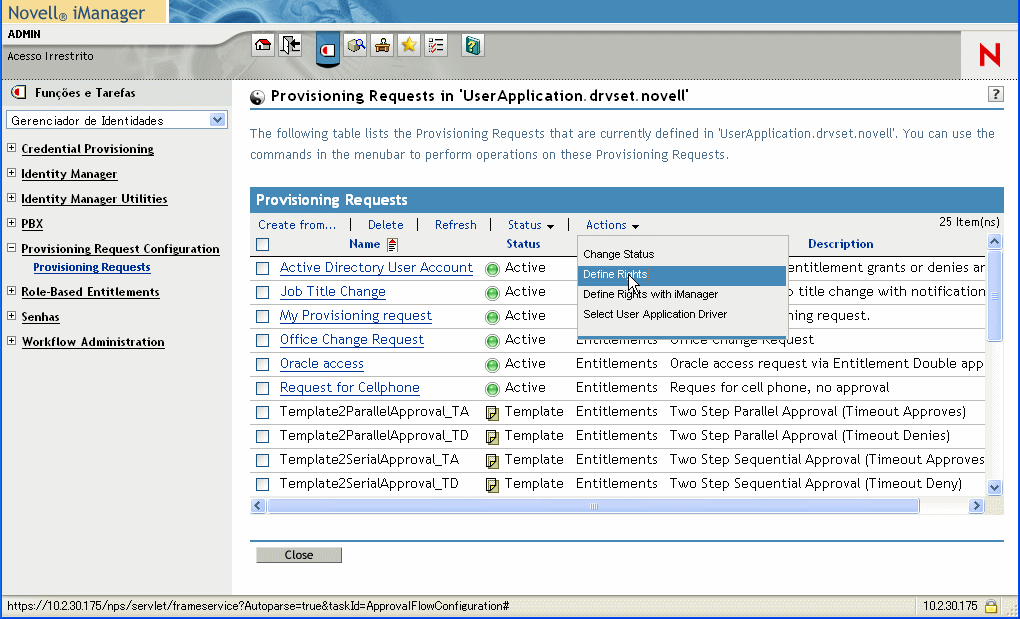The height and width of the screenshot is (619, 1020).
Task: Open the Request for Cellphone link
Action: [349, 388]
